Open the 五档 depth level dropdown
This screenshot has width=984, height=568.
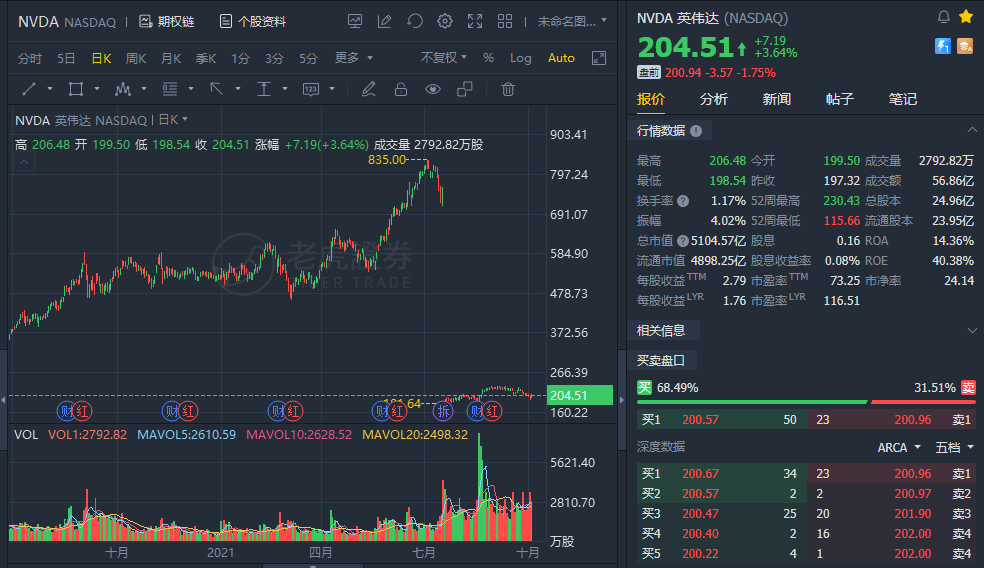coord(955,447)
